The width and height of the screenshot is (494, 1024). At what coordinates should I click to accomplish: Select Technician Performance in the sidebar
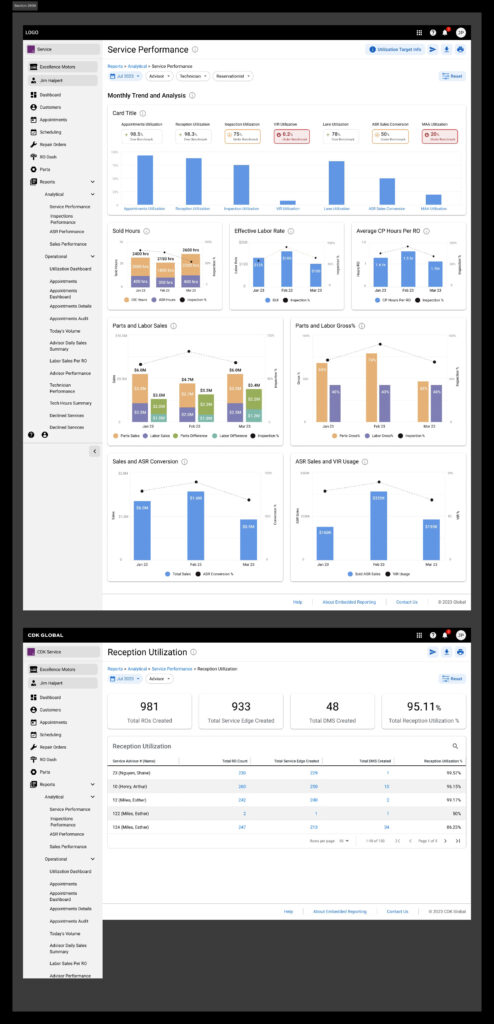click(x=62, y=389)
